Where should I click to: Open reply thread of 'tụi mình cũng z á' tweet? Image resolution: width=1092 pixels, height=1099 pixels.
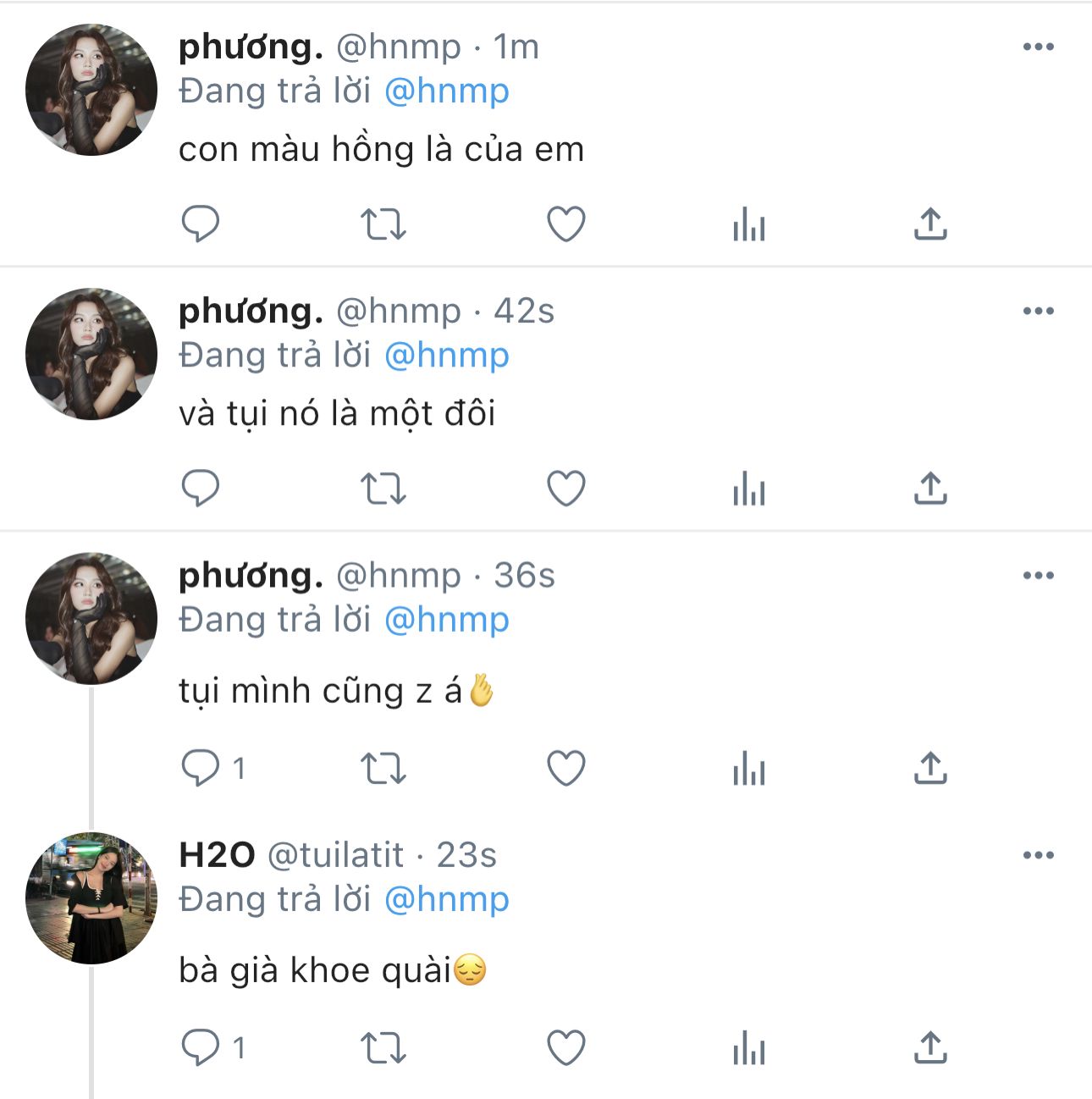201,769
